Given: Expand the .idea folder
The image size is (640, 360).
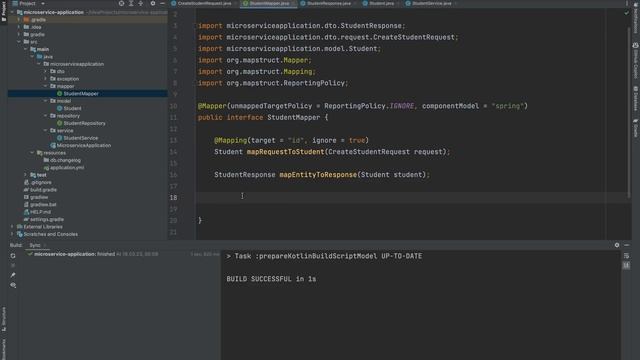Looking at the screenshot, I should click(x=19, y=27).
